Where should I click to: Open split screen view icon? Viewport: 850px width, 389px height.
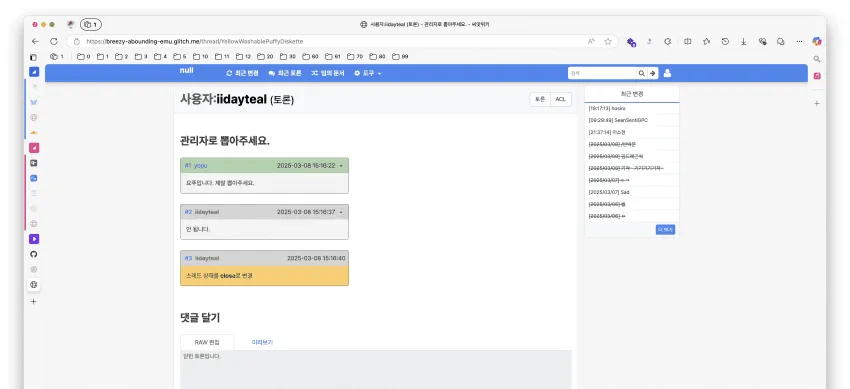(687, 41)
